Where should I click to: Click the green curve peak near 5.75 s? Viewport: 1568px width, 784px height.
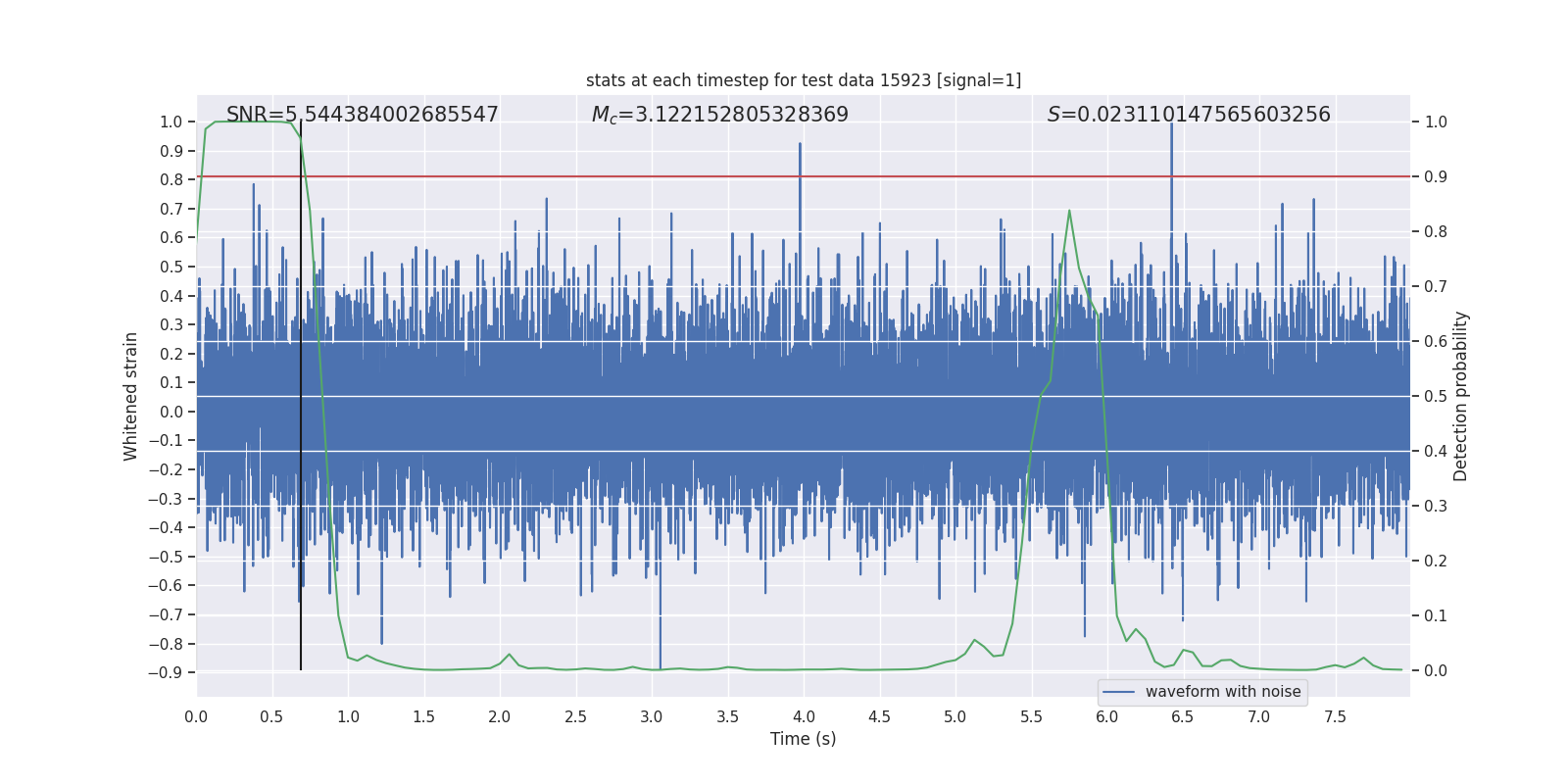point(1069,211)
